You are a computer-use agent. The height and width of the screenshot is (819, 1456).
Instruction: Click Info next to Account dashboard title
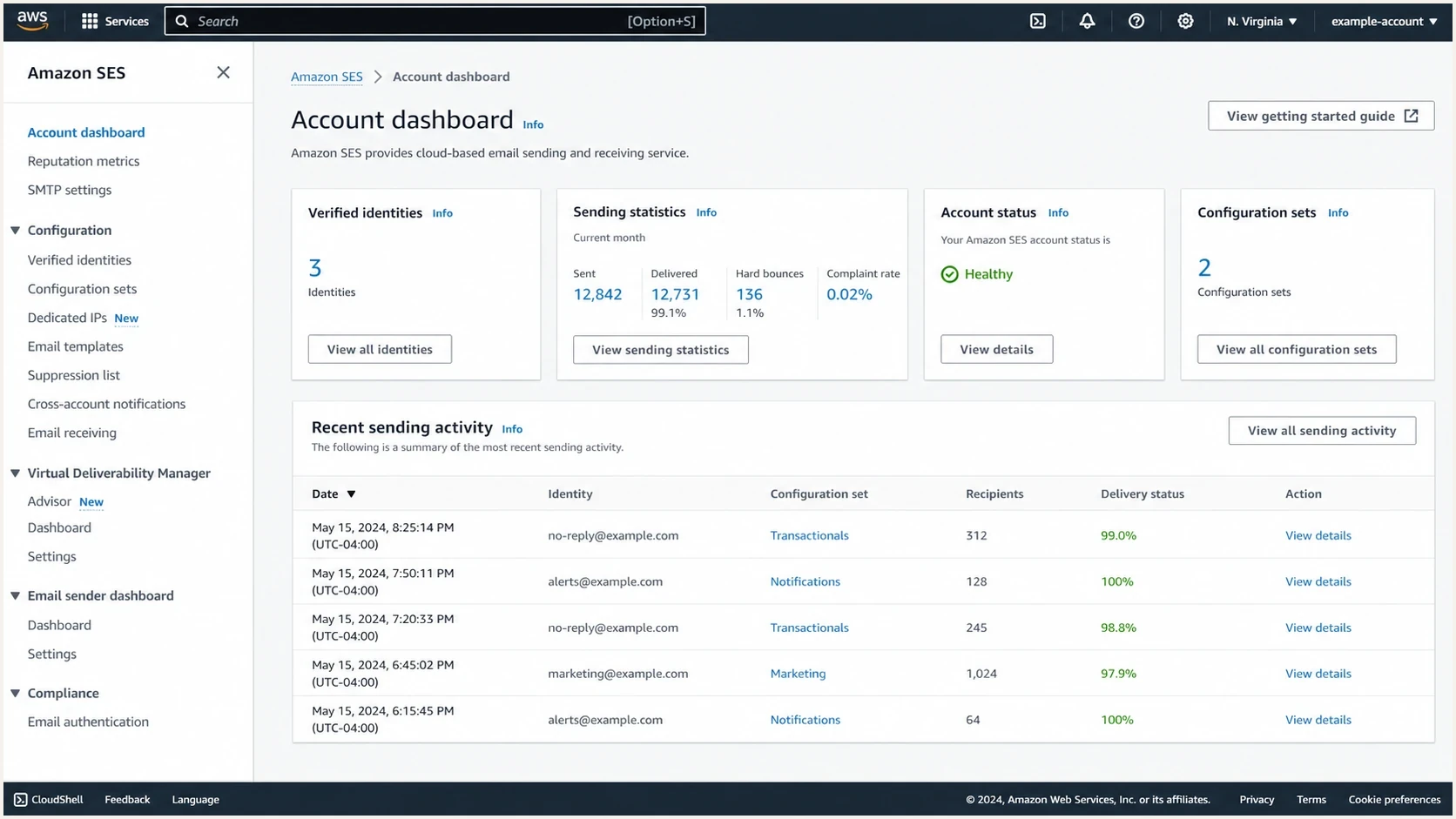tap(533, 124)
